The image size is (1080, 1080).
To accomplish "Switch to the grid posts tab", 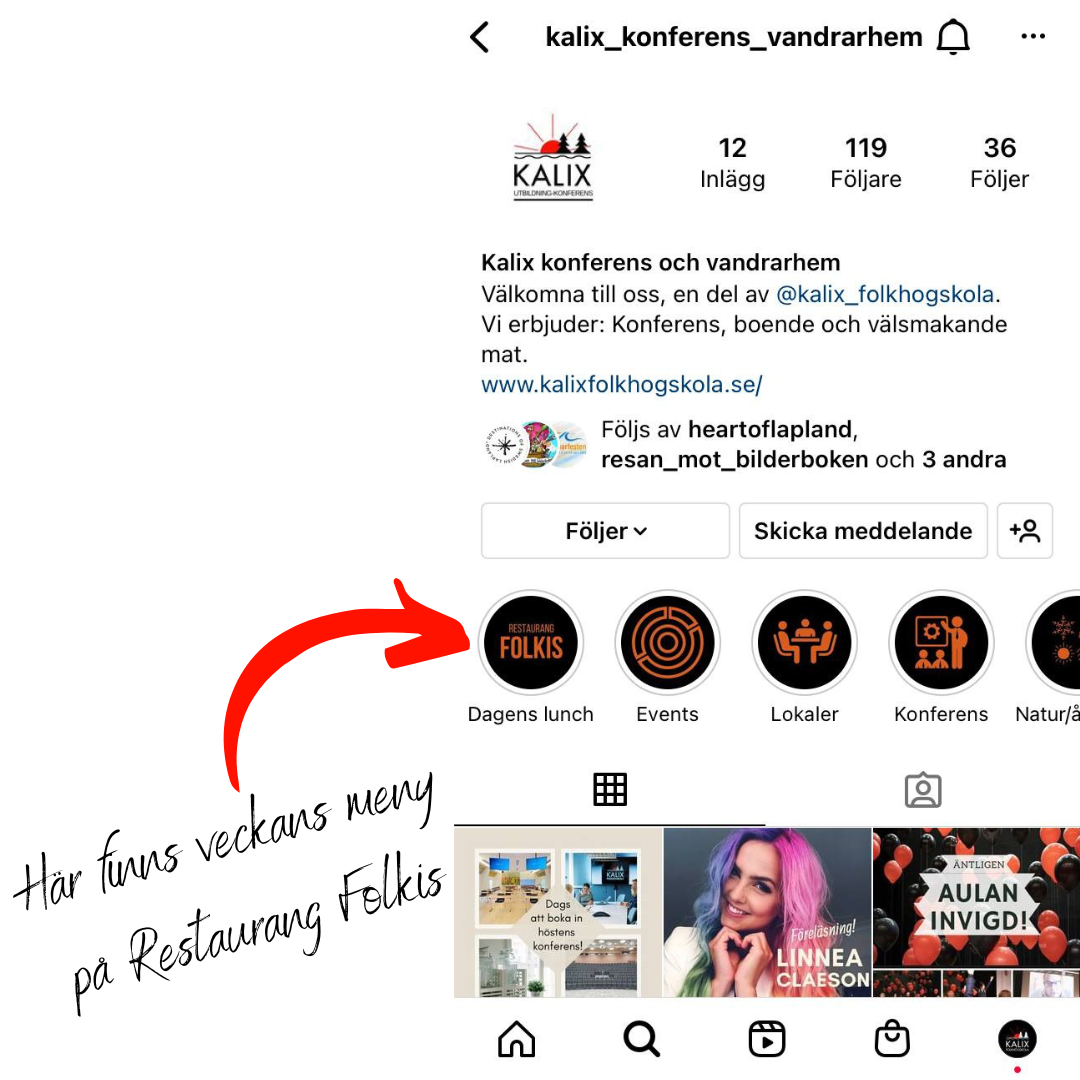I will (x=610, y=789).
